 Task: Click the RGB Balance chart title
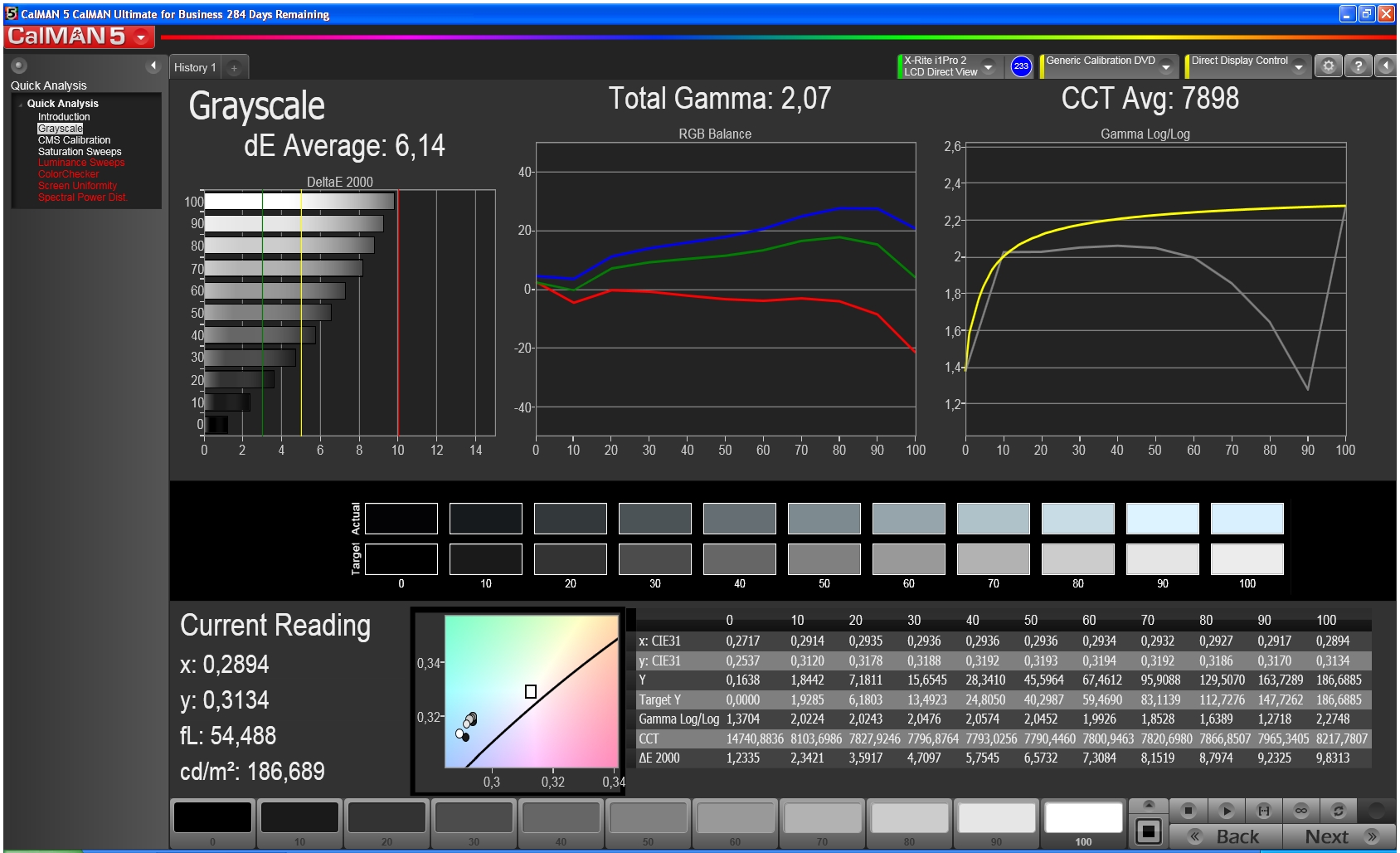(715, 134)
